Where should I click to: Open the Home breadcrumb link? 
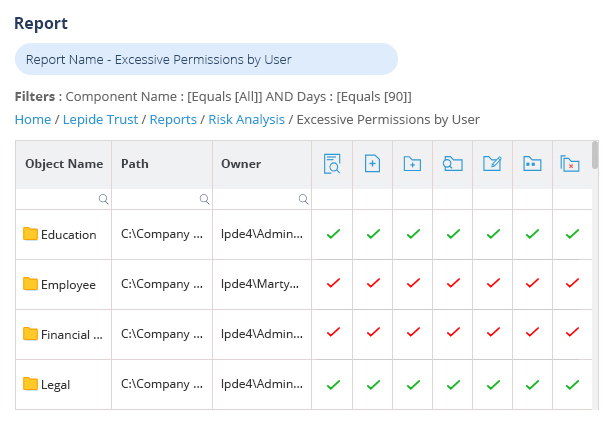coord(33,119)
